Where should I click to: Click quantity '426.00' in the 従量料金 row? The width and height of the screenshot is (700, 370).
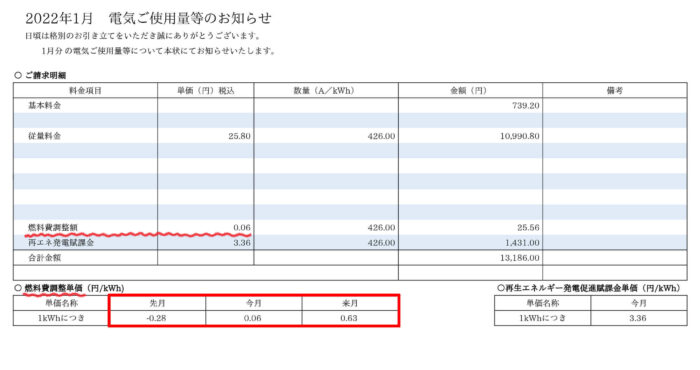381,136
